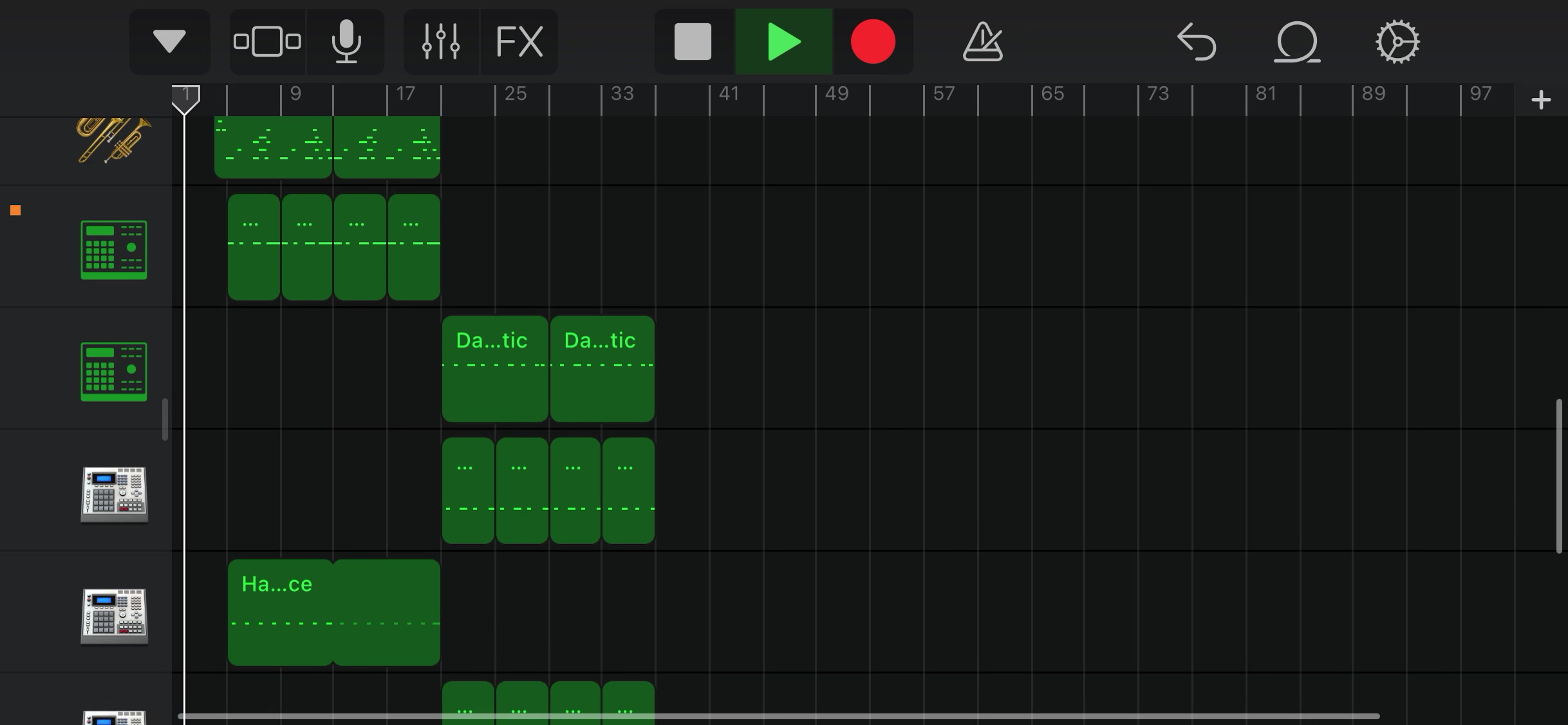Select green drum machine icon on Da...tic track
Viewport: 1568px width, 725px height.
(x=114, y=372)
